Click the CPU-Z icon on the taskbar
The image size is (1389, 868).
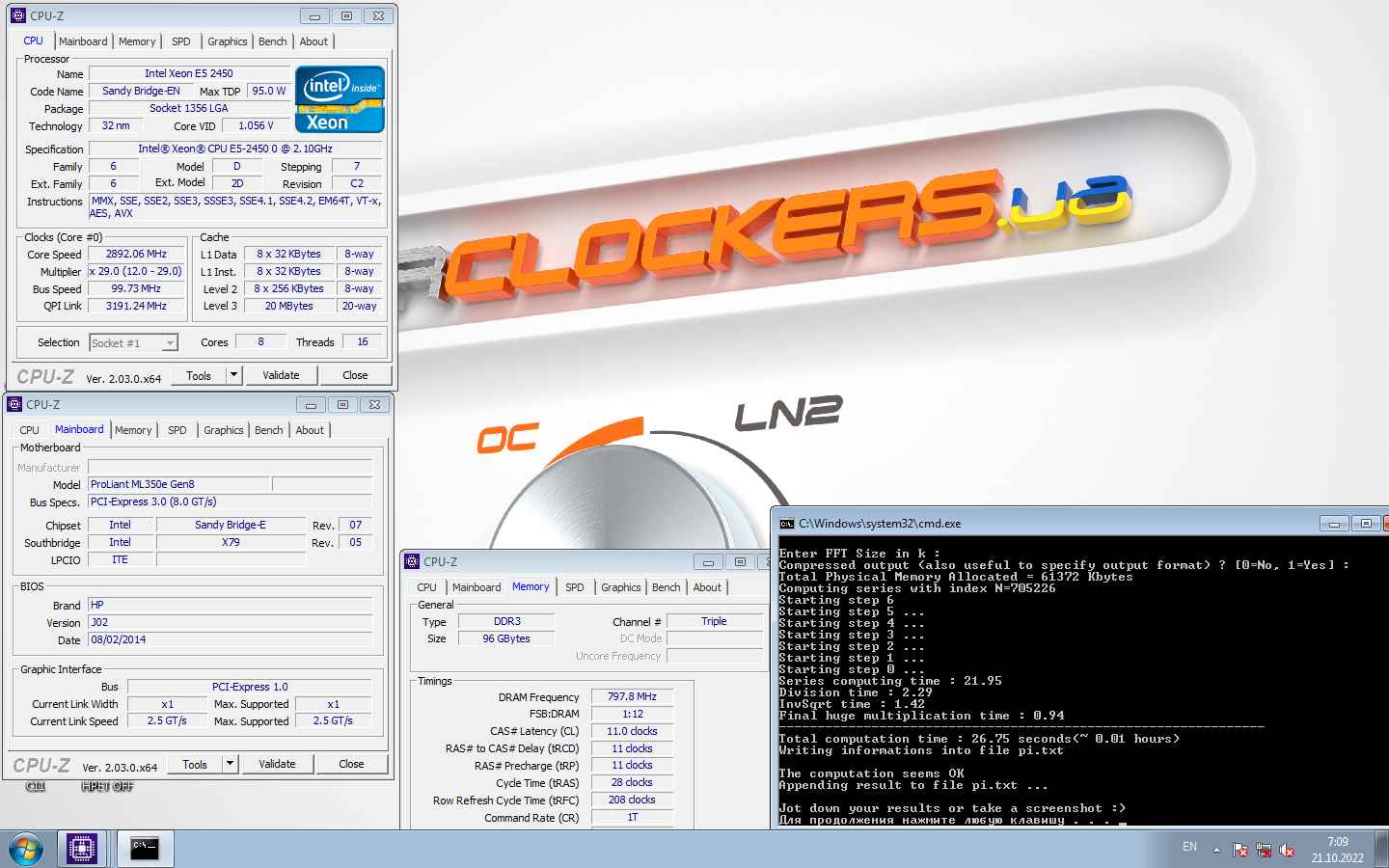(x=81, y=849)
